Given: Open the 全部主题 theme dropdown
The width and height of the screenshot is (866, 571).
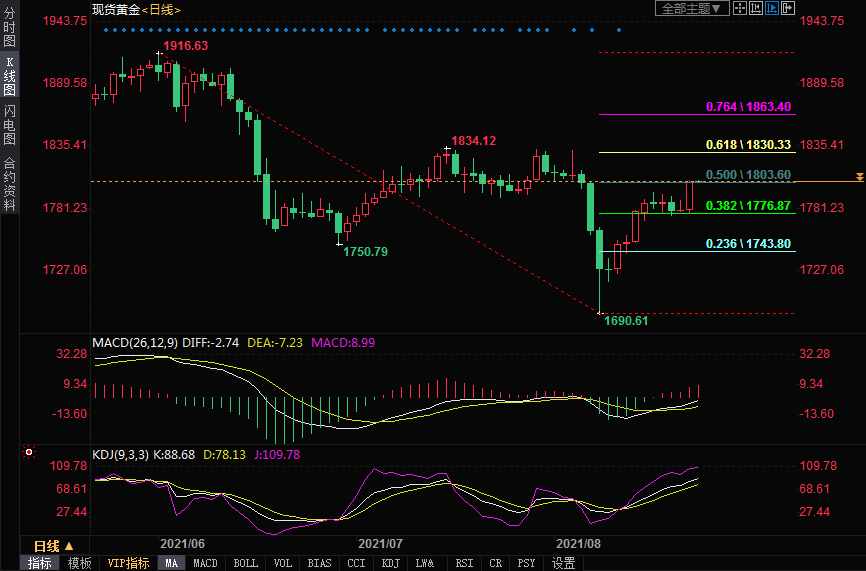Looking at the screenshot, I should (x=688, y=8).
